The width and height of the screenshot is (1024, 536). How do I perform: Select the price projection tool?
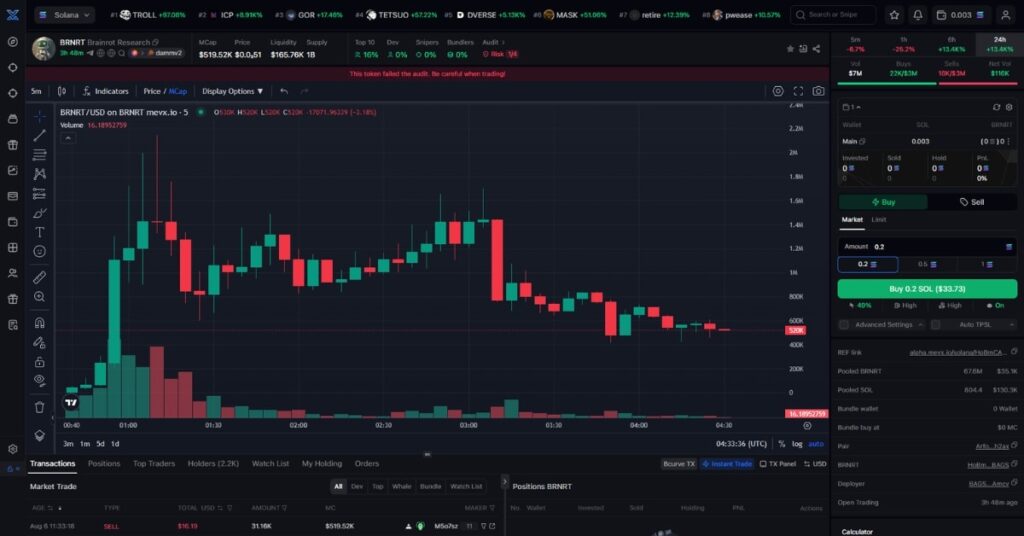click(39, 193)
